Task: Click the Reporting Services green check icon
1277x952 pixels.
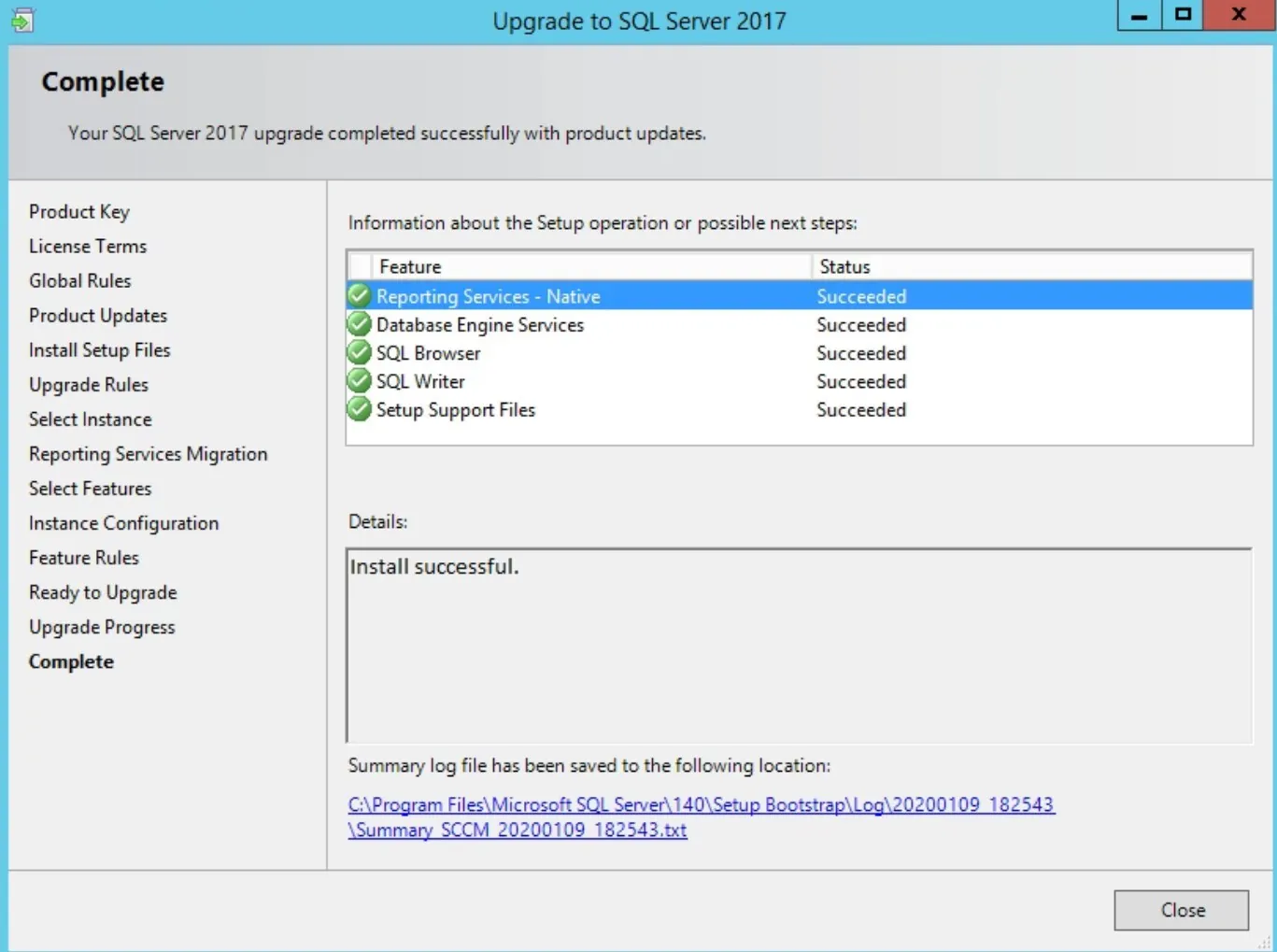Action: pos(360,296)
